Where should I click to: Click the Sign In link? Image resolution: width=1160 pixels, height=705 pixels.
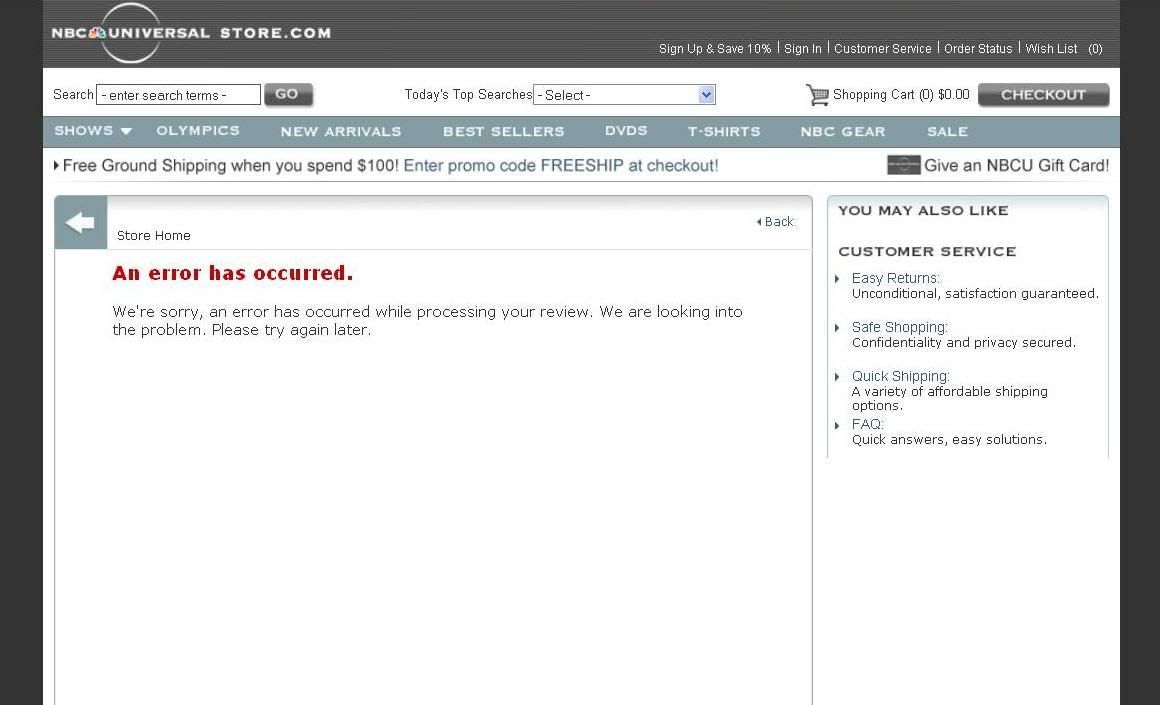click(x=803, y=49)
